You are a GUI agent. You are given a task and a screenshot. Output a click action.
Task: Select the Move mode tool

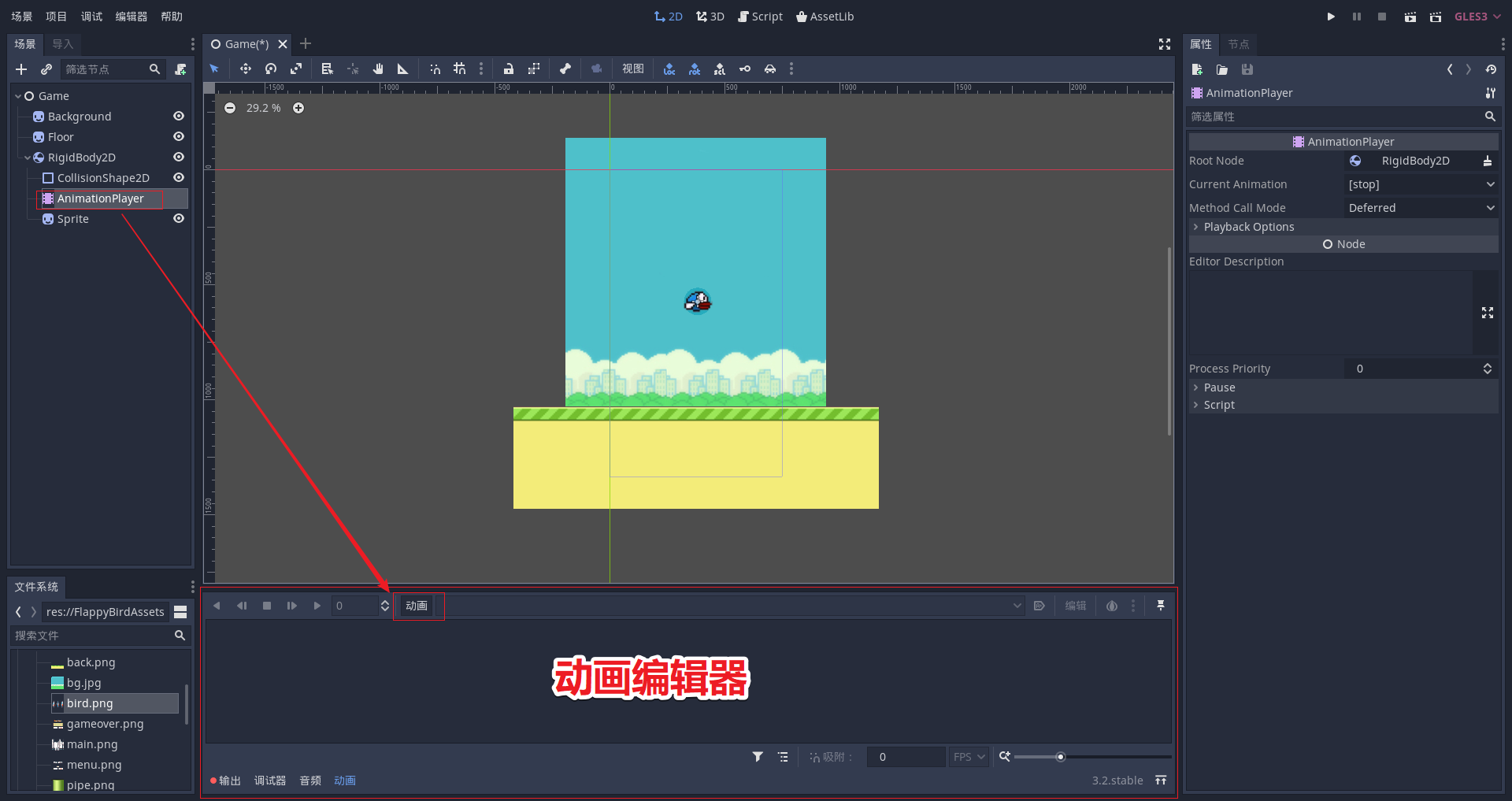[x=246, y=69]
